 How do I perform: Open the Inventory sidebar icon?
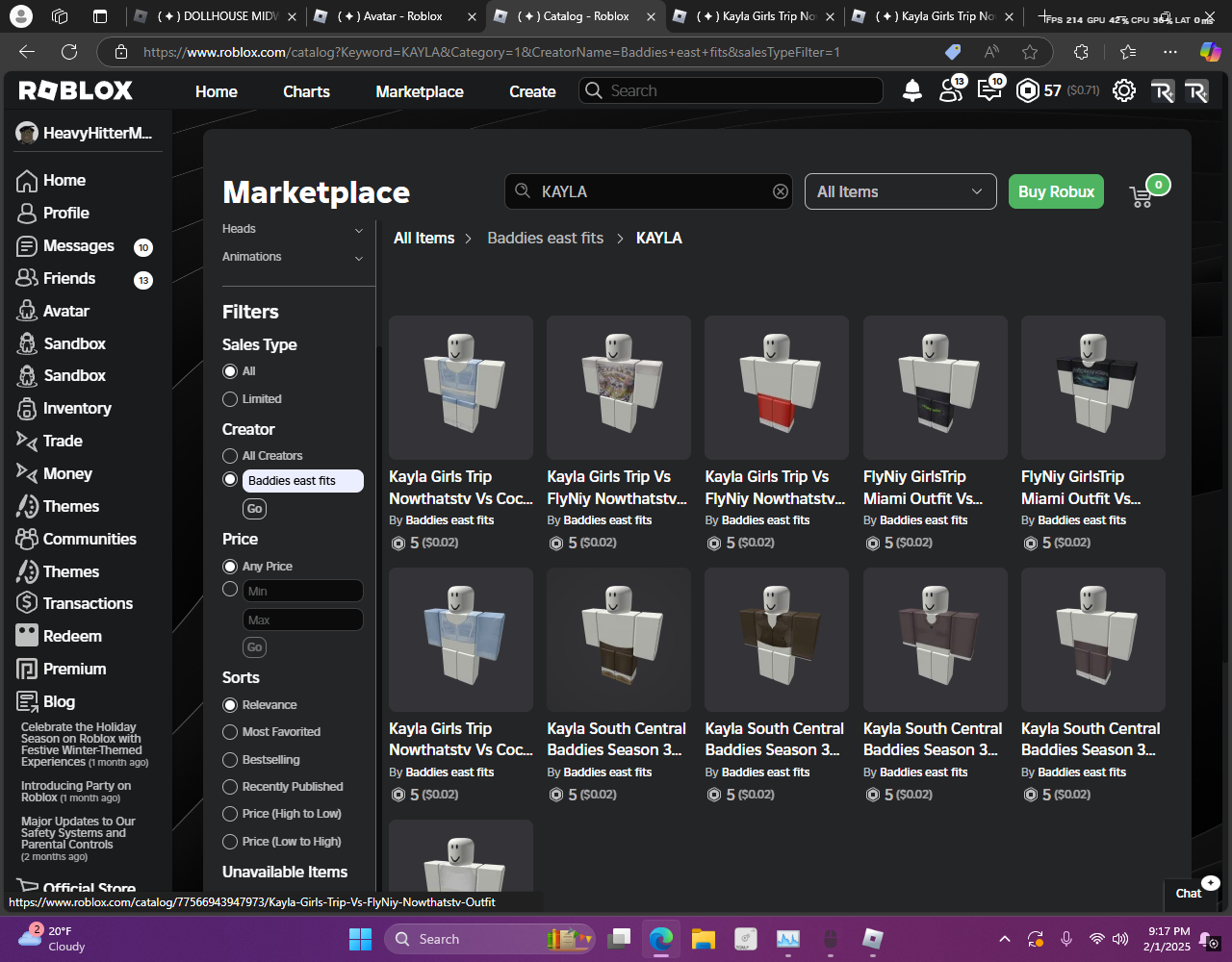click(x=27, y=409)
